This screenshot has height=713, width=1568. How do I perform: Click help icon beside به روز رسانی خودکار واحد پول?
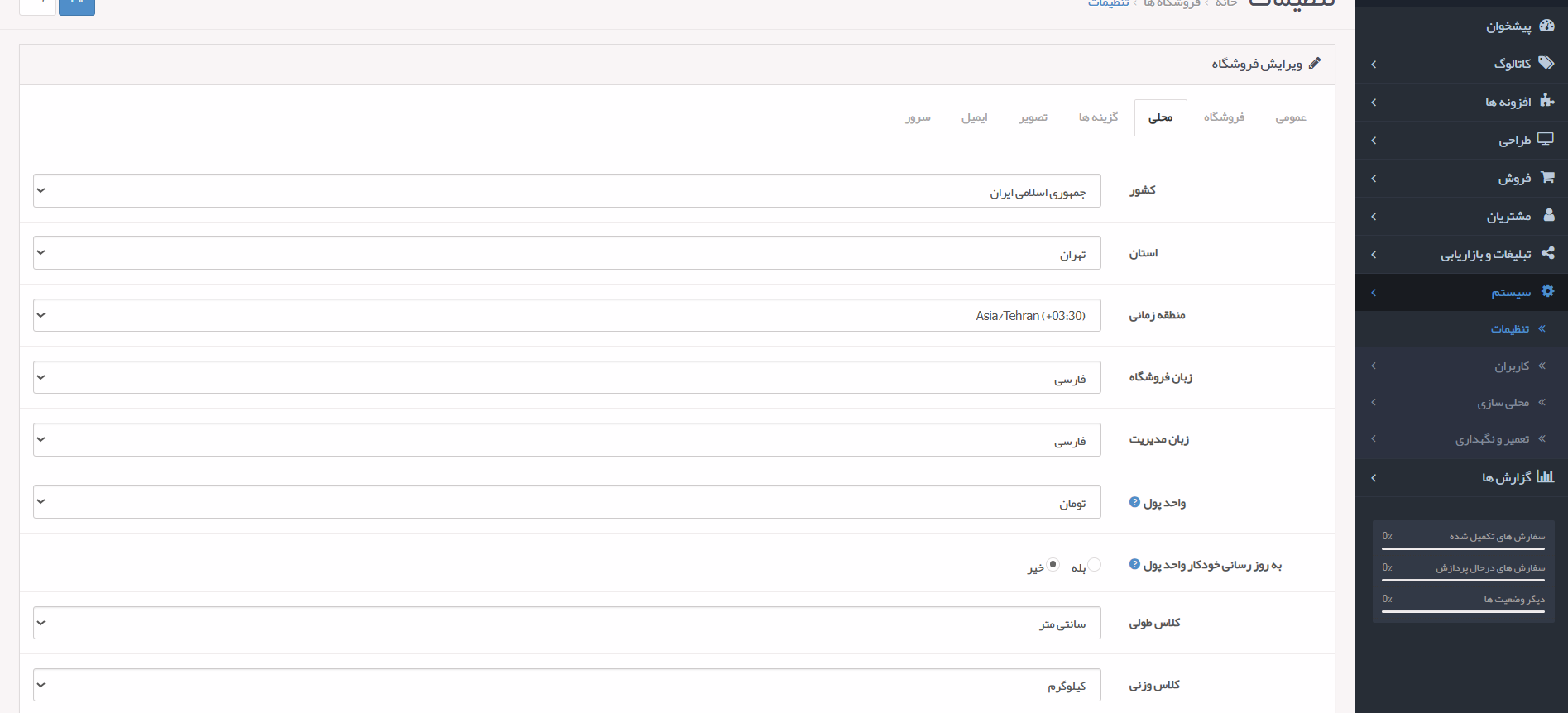coord(1134,565)
